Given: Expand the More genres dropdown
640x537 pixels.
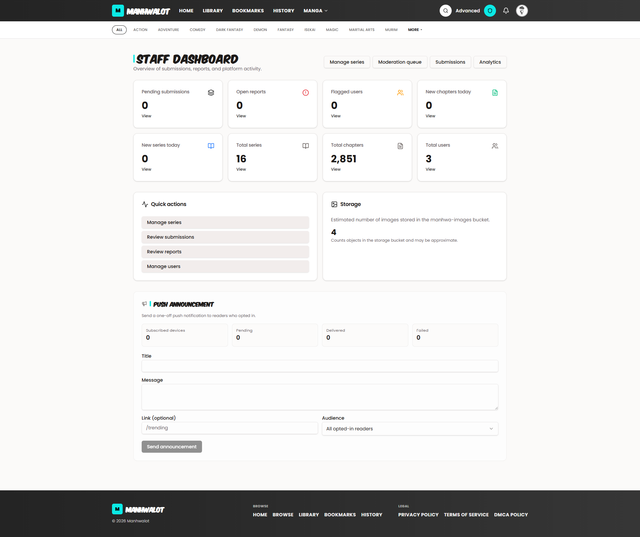Looking at the screenshot, I should 415,29.
